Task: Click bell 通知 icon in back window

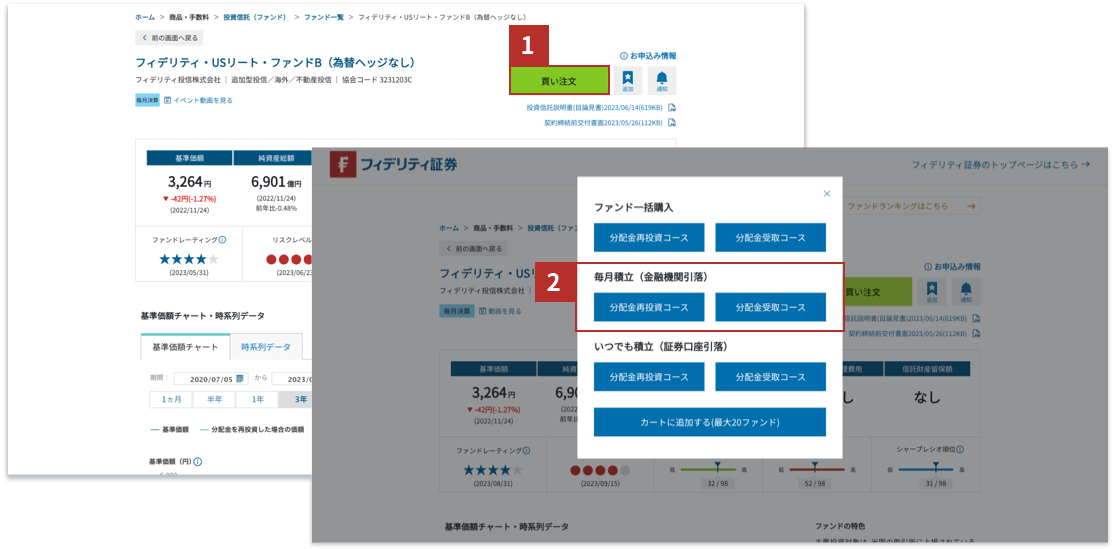Action: pos(662,80)
